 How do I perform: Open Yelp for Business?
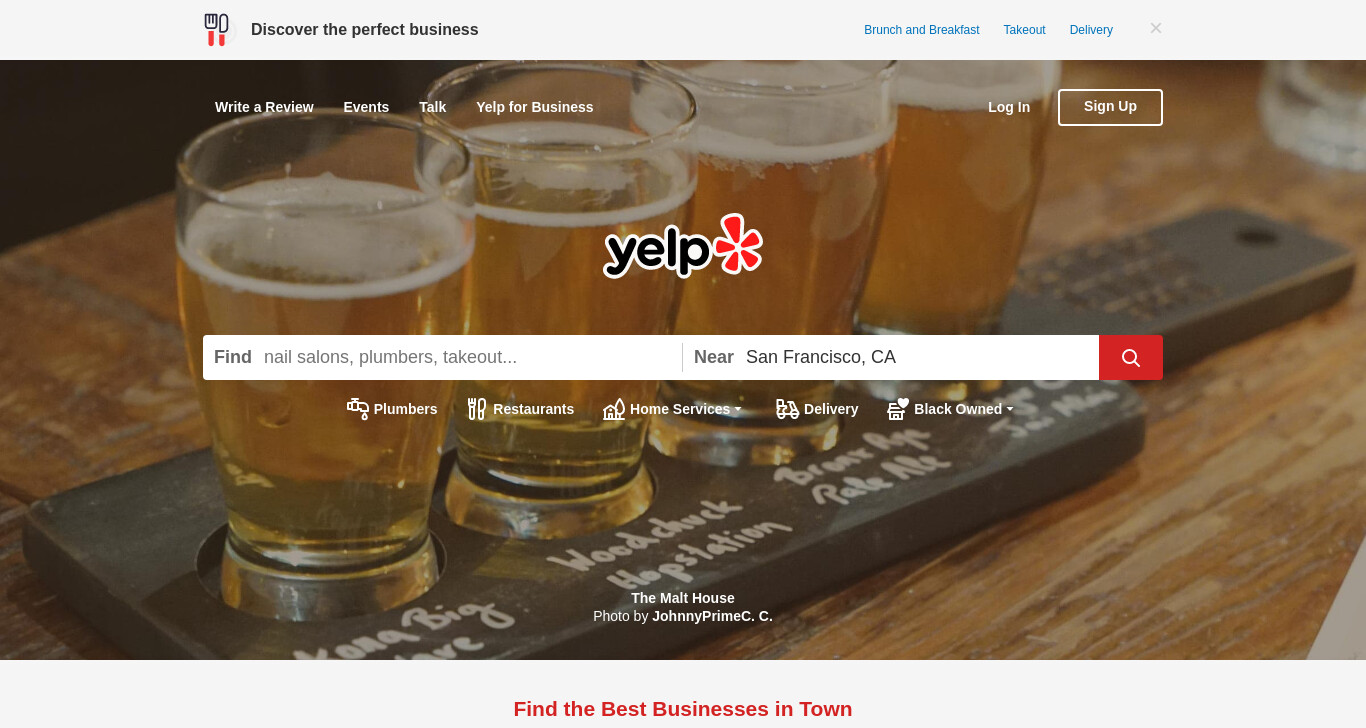coord(535,107)
